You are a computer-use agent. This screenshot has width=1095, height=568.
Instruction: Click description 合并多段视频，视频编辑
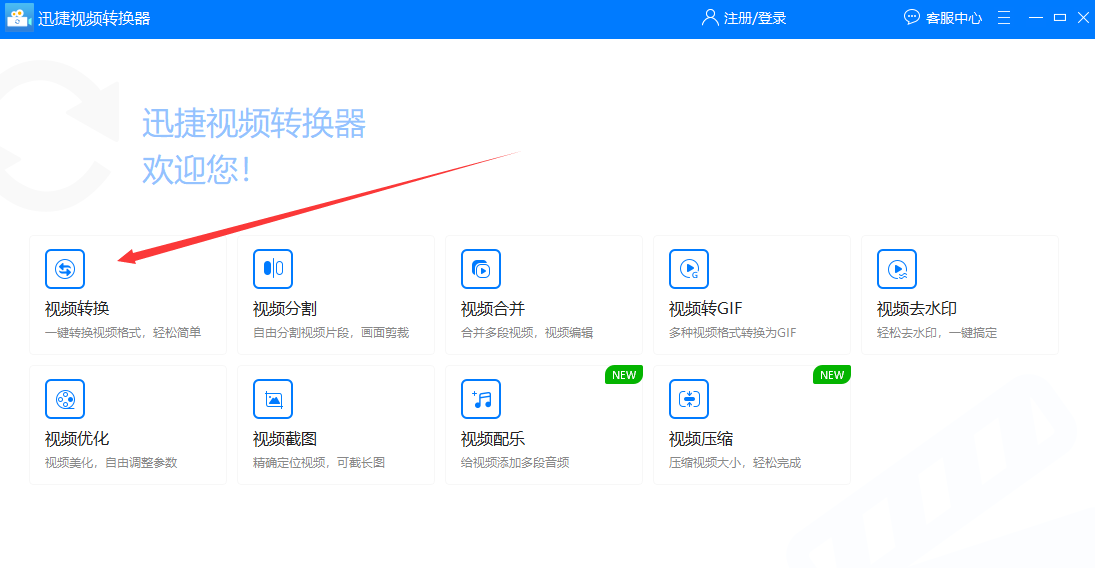pos(527,333)
